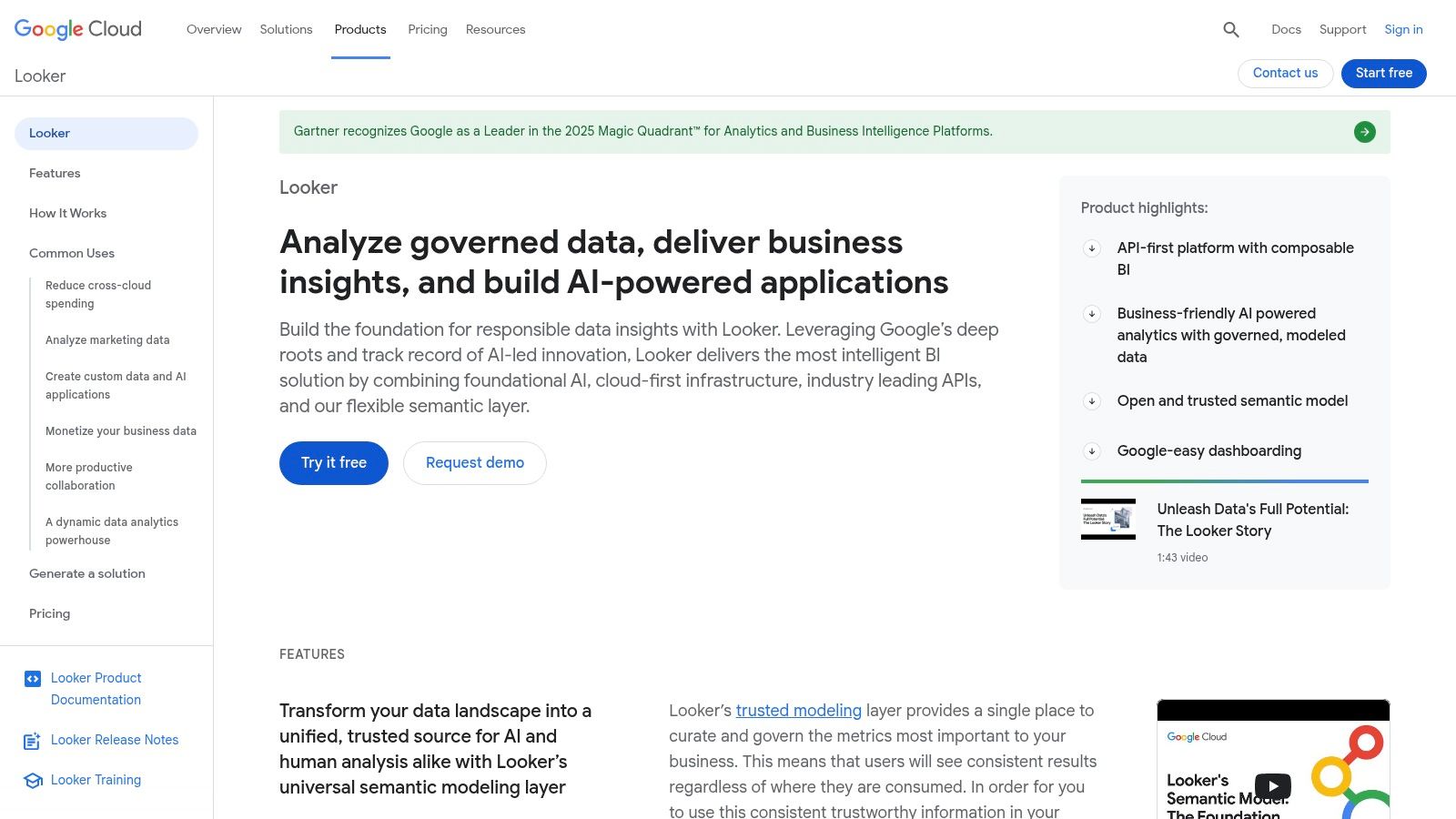Click the Google Cloud logo

(76, 28)
